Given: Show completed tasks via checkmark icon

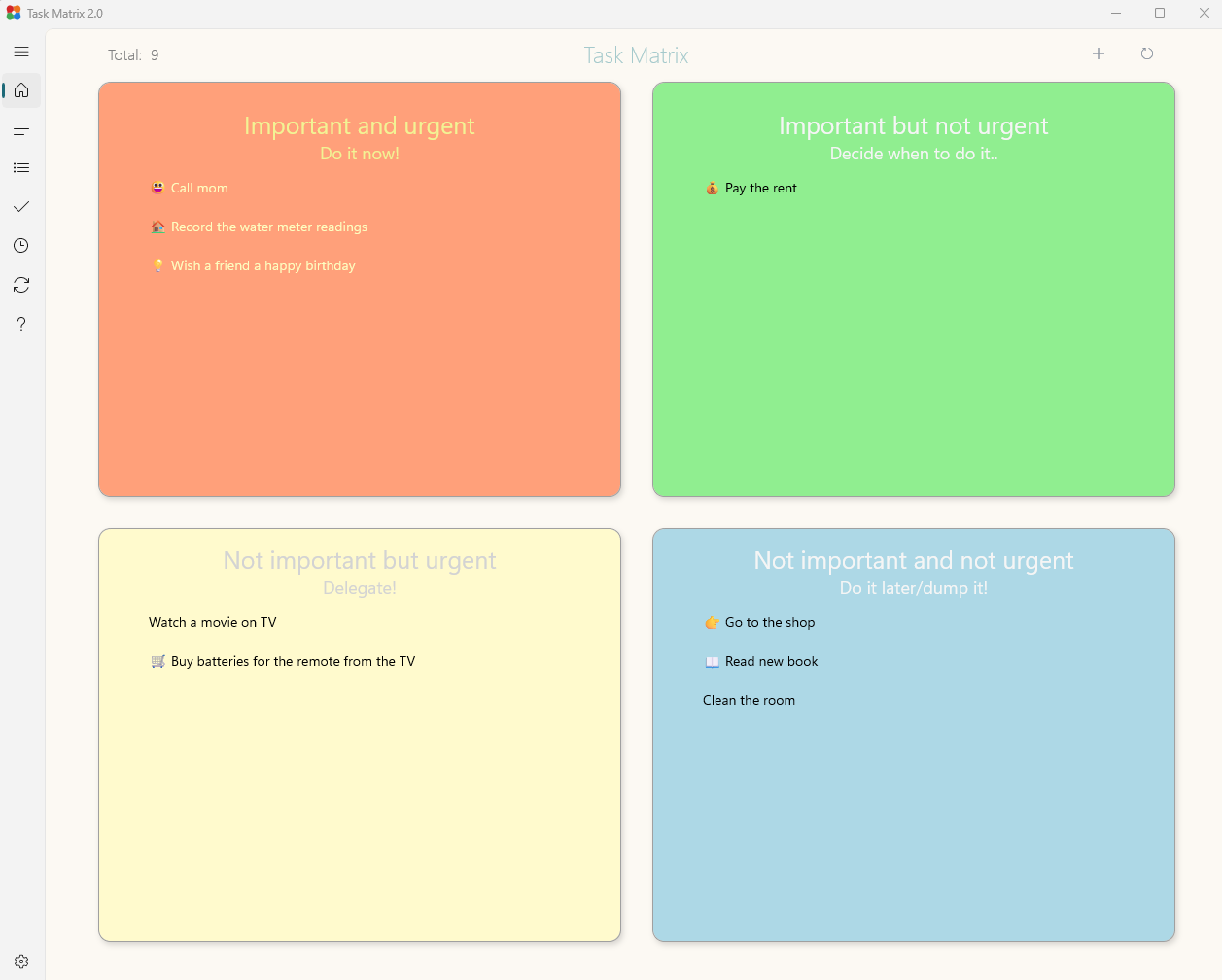Looking at the screenshot, I should pyautogui.click(x=21, y=207).
